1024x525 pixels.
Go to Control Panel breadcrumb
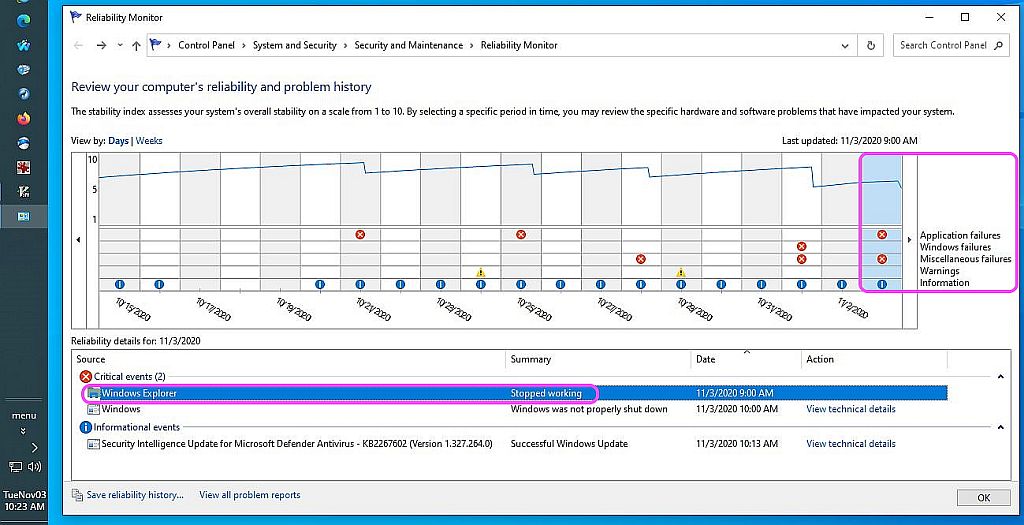(206, 45)
